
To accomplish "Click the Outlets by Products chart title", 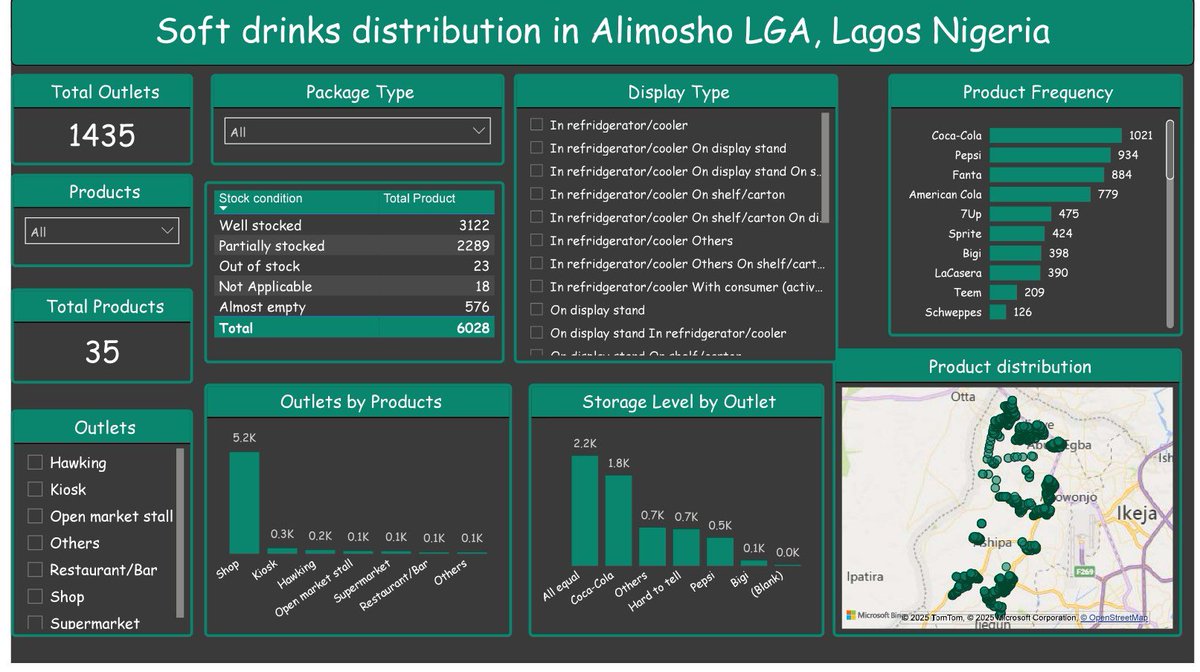I will click(361, 402).
